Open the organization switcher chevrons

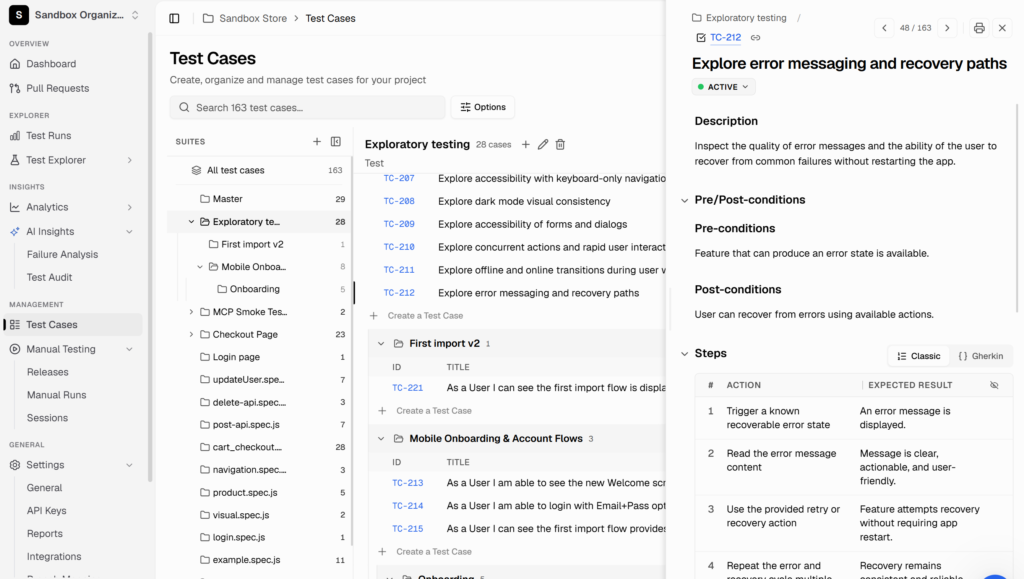135,15
